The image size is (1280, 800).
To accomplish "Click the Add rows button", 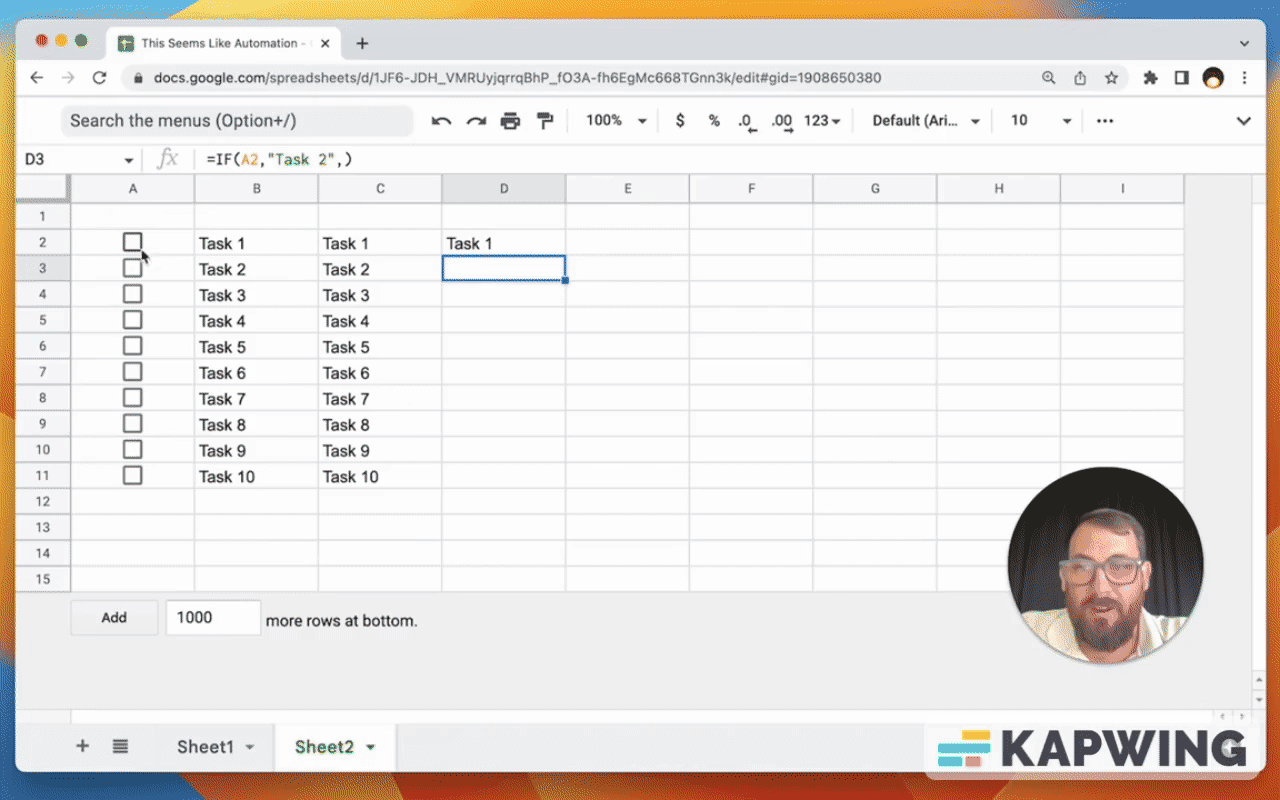I will click(x=113, y=617).
